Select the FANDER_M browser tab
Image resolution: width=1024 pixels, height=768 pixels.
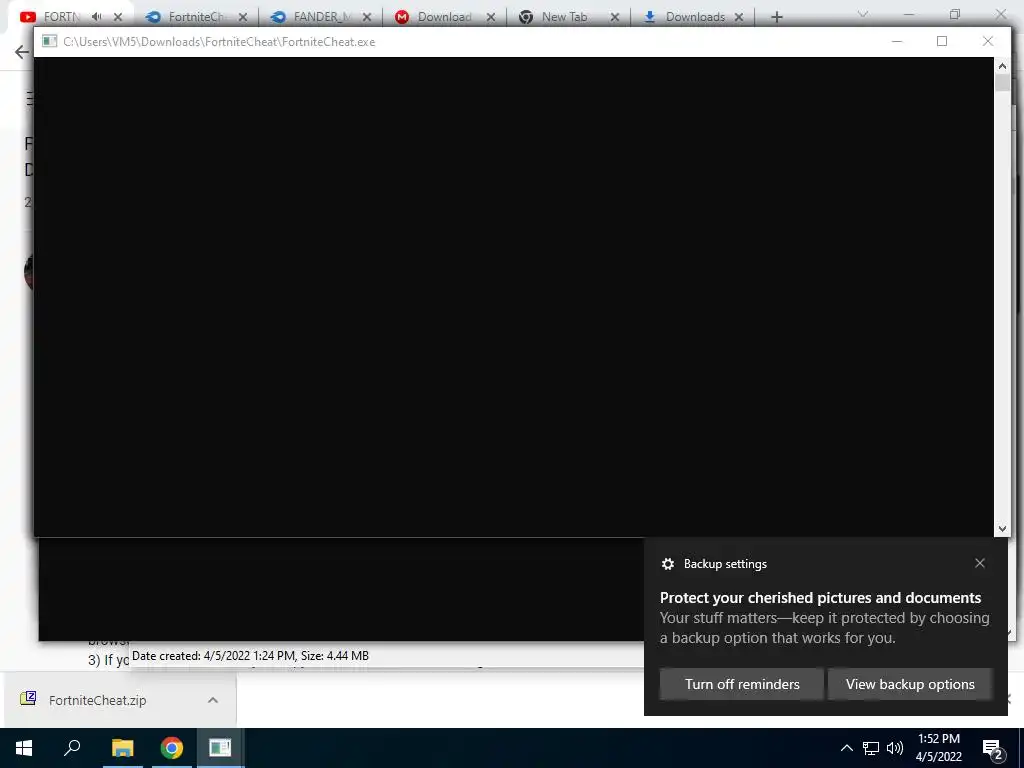(x=321, y=17)
